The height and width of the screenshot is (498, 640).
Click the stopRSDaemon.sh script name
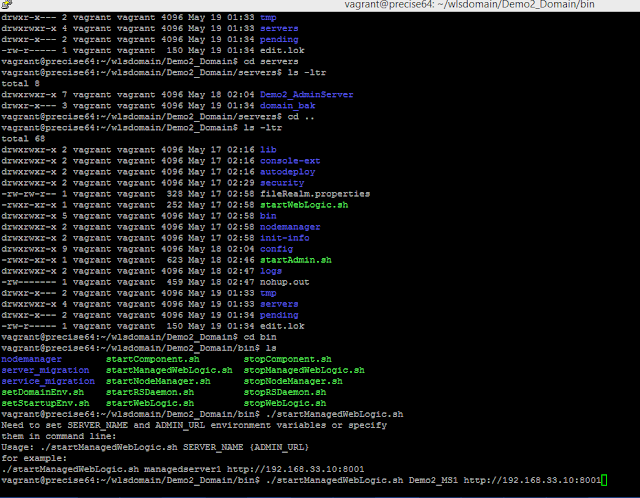coord(285,392)
